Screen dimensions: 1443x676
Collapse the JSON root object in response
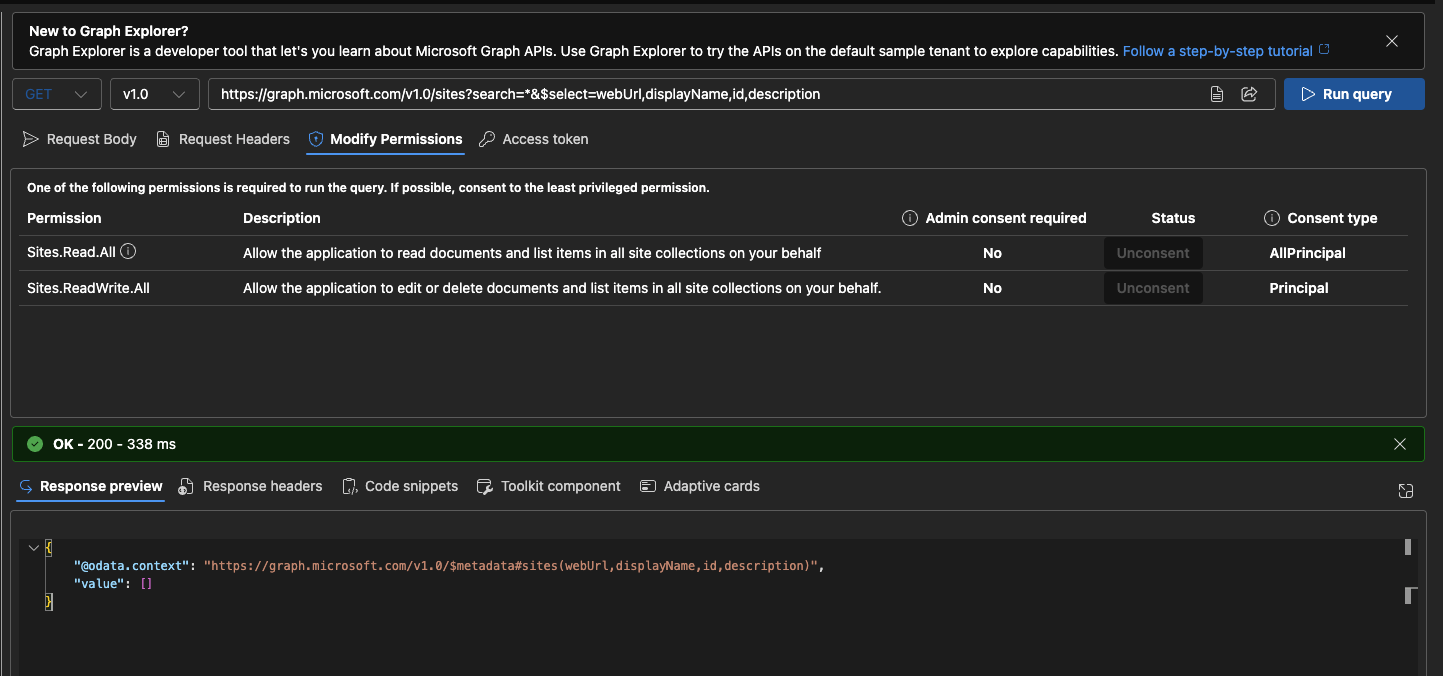coord(33,548)
